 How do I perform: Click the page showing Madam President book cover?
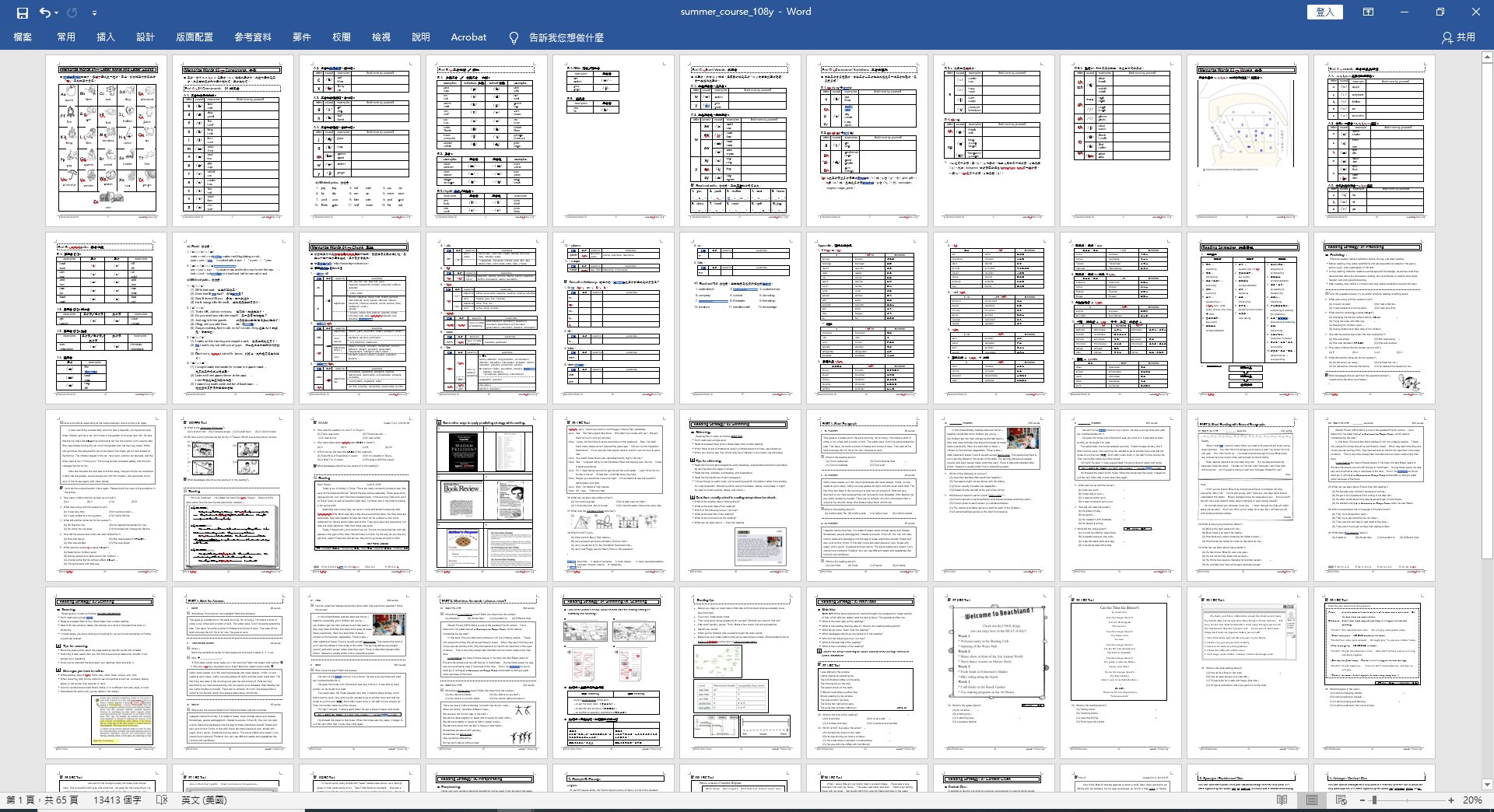487,495
